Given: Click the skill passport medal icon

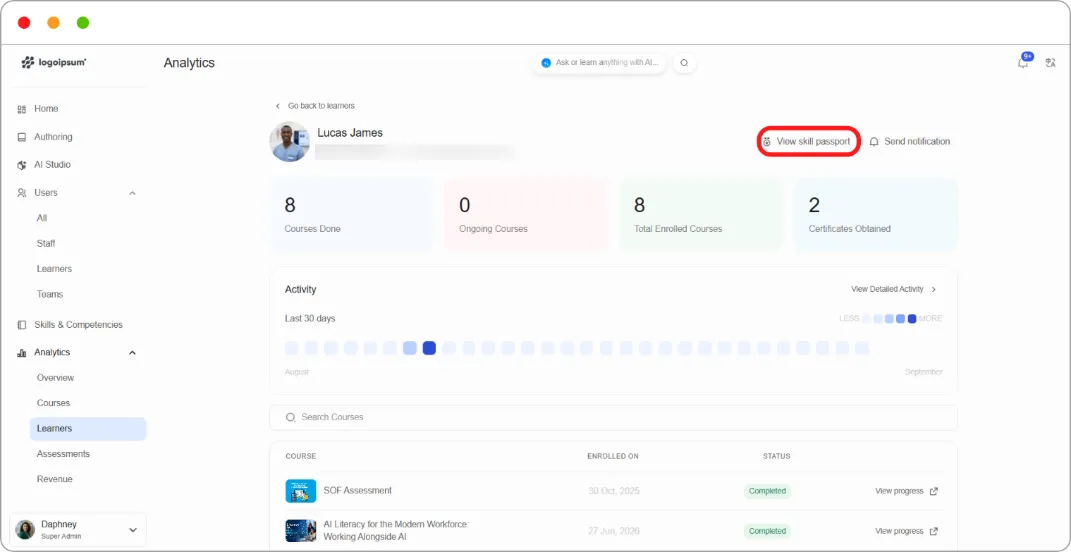Looking at the screenshot, I should [767, 142].
